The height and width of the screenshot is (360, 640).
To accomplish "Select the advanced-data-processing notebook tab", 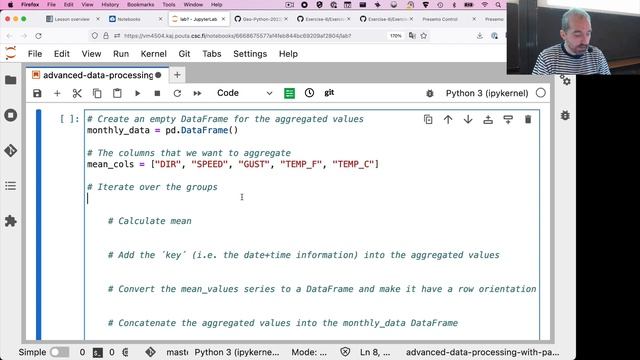I will (97, 75).
